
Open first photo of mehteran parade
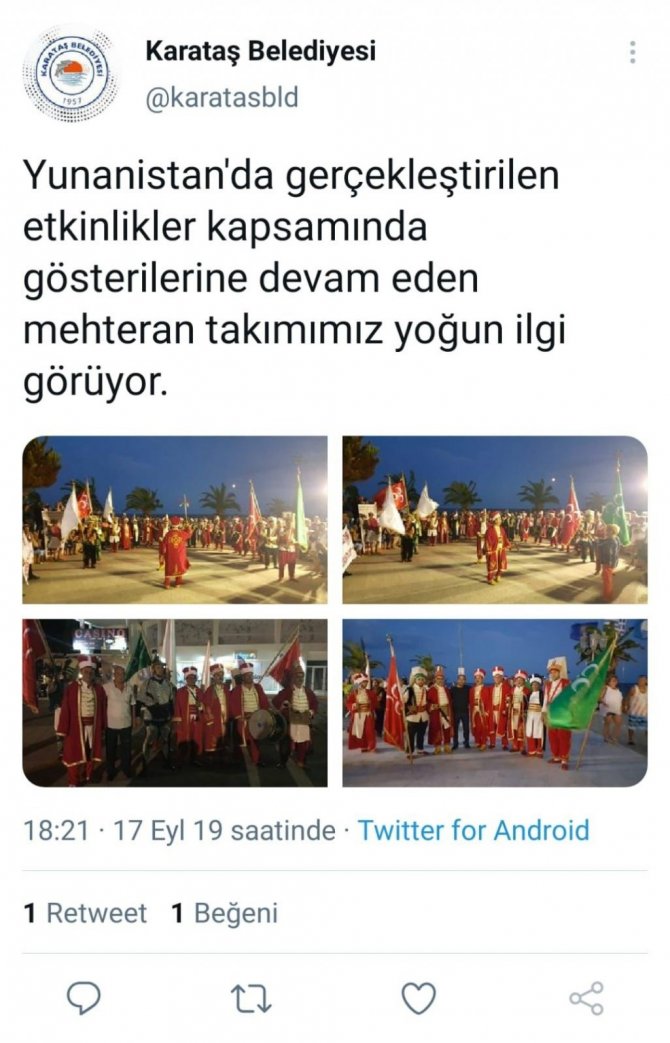pos(175,520)
